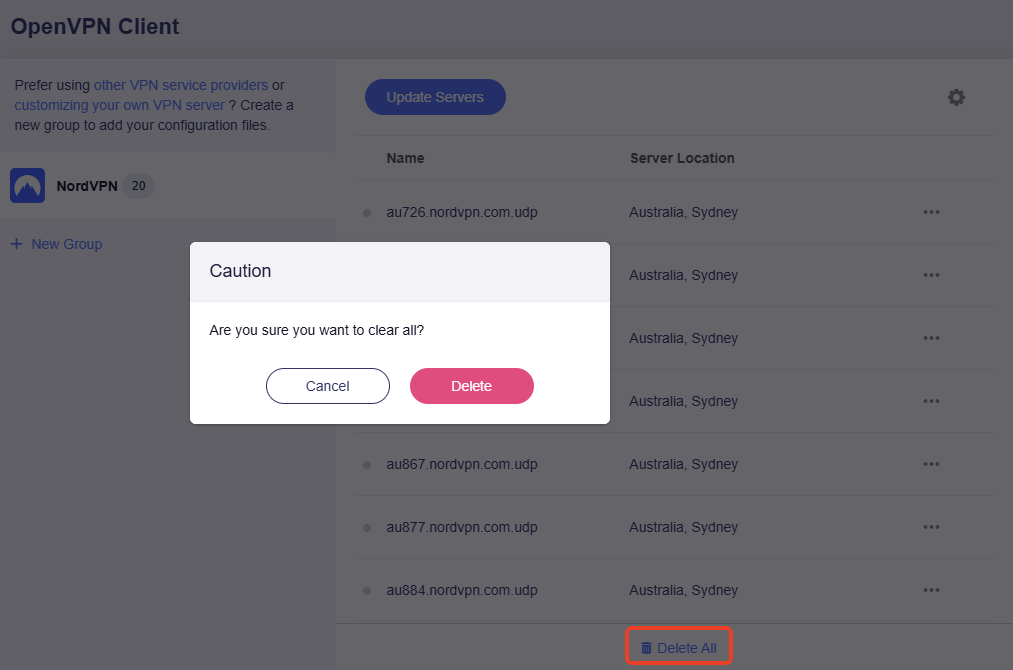
Task: Expand the ellipsis menu for au877.nordvpn.com.udp
Action: (x=931, y=527)
